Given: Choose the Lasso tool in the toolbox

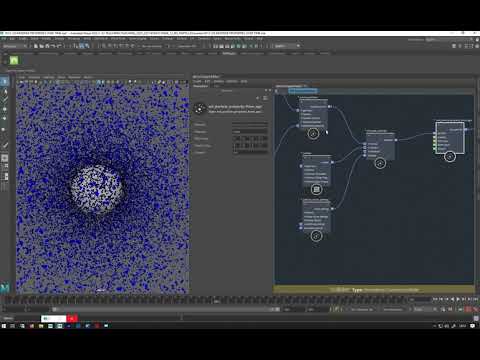Looking at the screenshot, I should point(5,91).
